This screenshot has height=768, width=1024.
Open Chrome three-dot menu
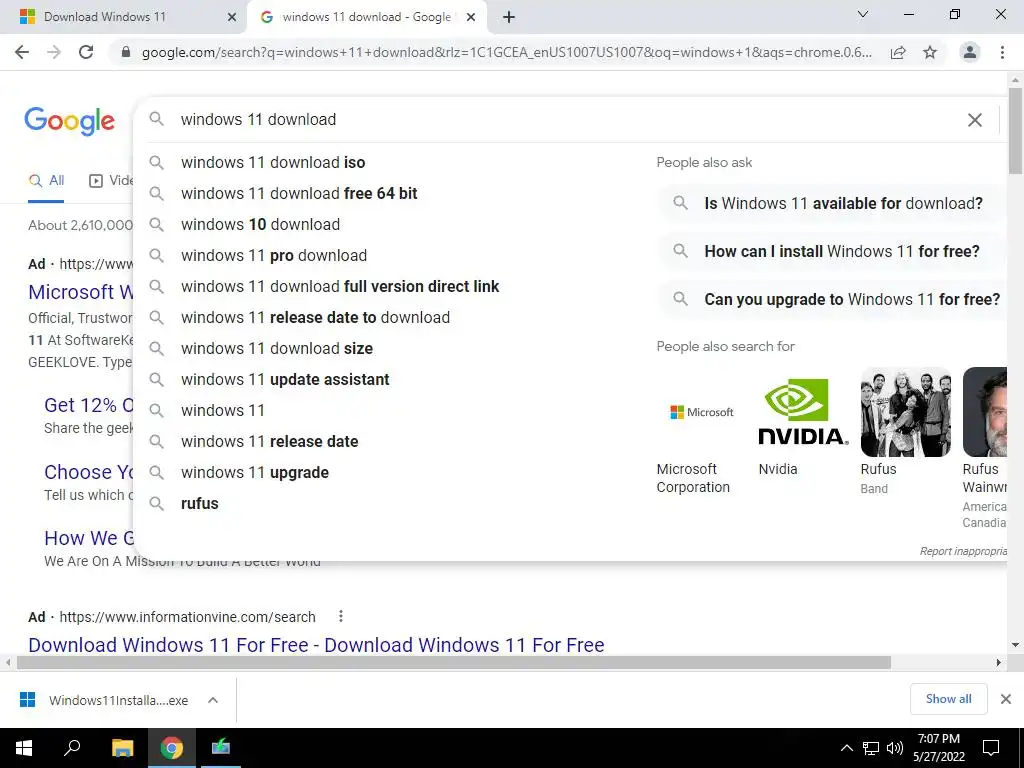[x=1002, y=52]
